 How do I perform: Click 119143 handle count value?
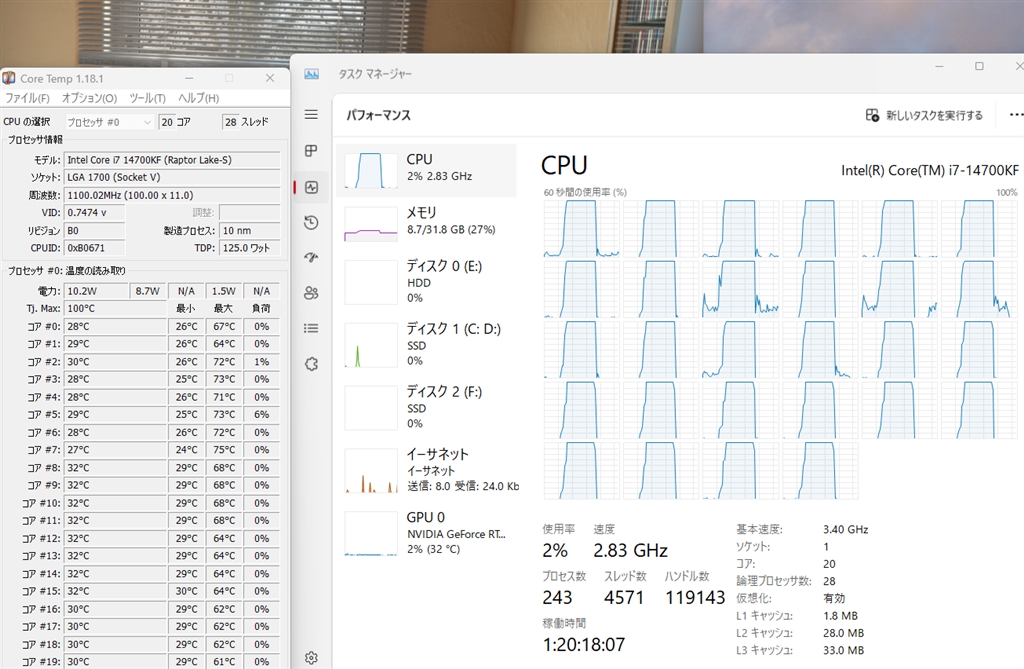coord(695,598)
